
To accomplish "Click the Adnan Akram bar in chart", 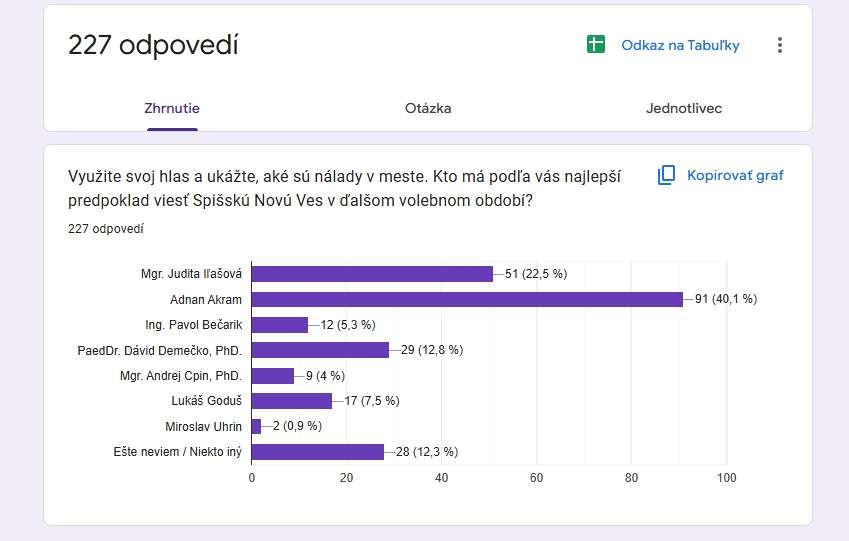I will (467, 299).
